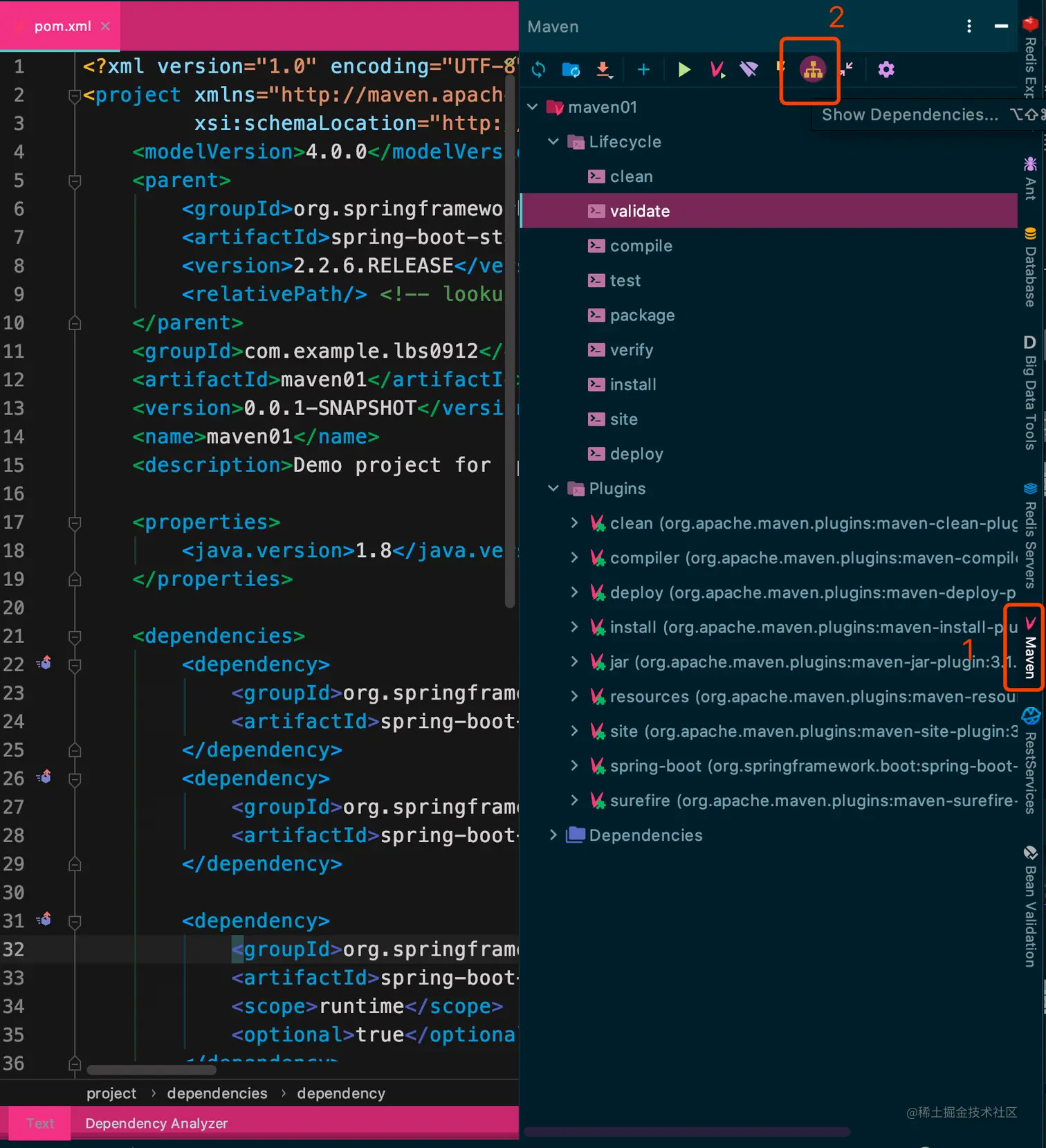Viewport: 1046px width, 1148px height.
Task: Expand the install plugin node
Action: pos(574,626)
